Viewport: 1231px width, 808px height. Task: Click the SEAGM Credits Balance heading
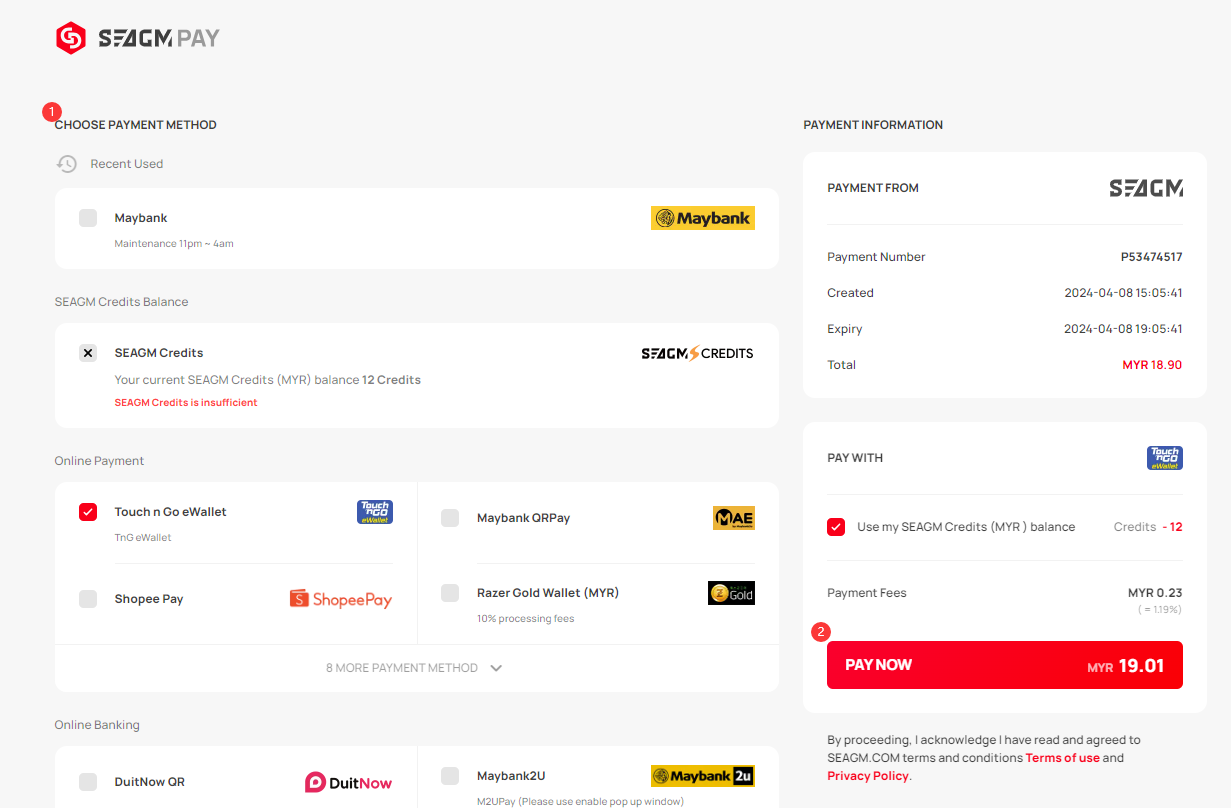point(121,302)
